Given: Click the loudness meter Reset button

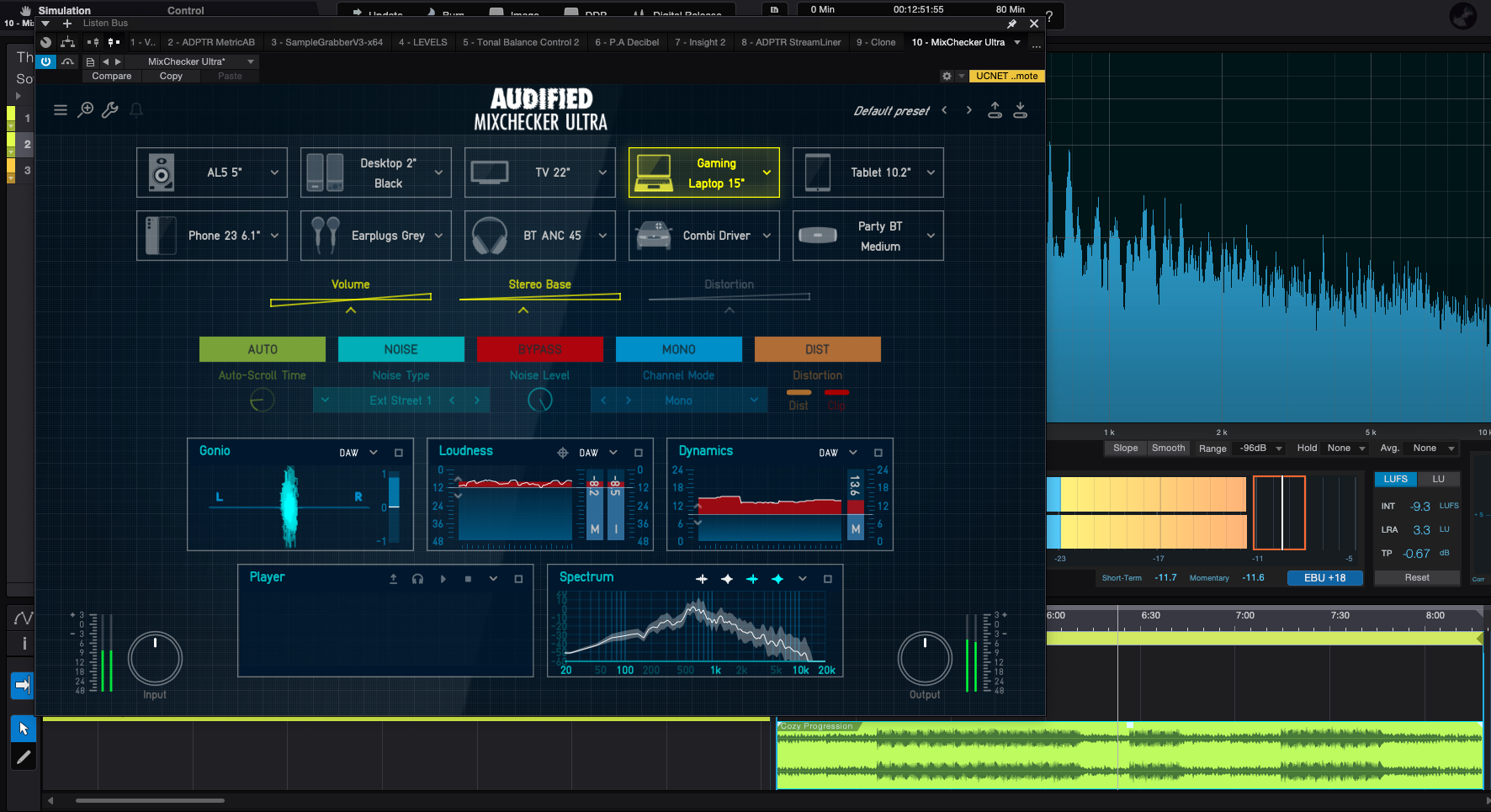Looking at the screenshot, I should (x=1417, y=577).
